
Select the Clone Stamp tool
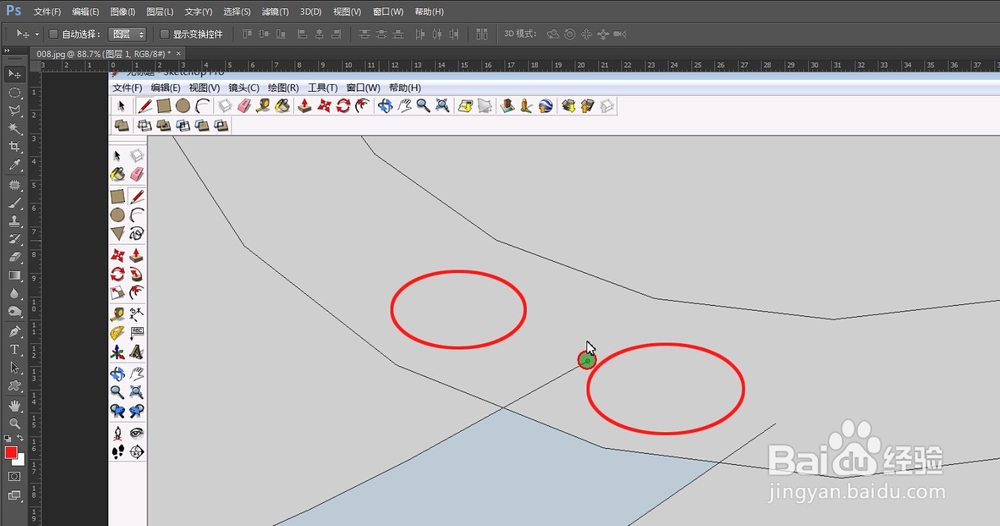click(15, 221)
